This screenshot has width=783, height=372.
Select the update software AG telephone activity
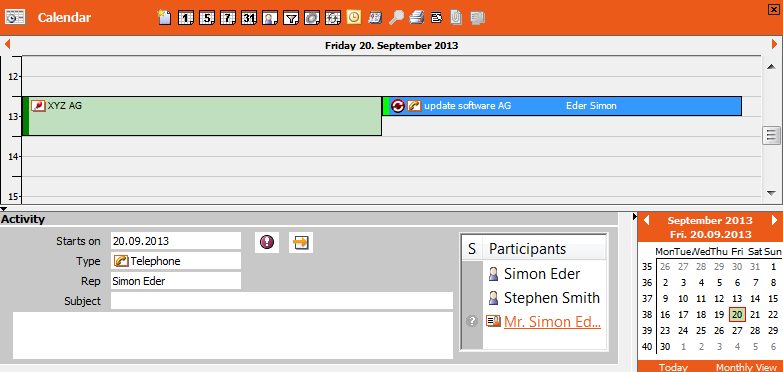coord(562,106)
